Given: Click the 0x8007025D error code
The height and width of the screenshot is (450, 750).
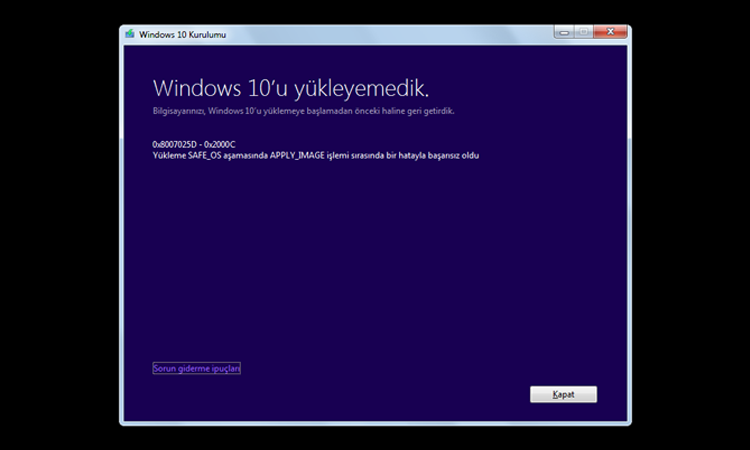Looking at the screenshot, I should [x=174, y=144].
